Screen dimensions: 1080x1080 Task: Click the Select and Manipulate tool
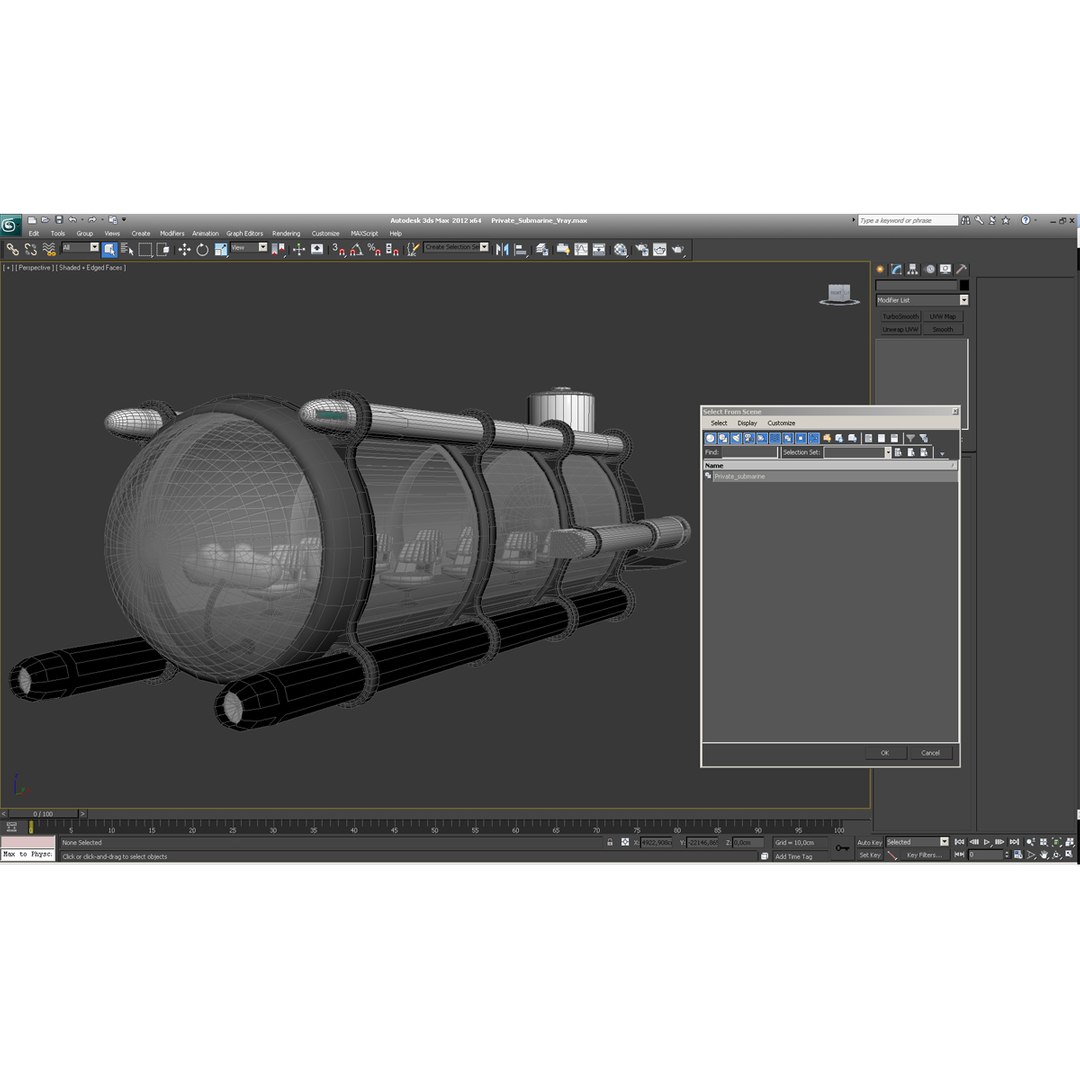(x=298, y=249)
